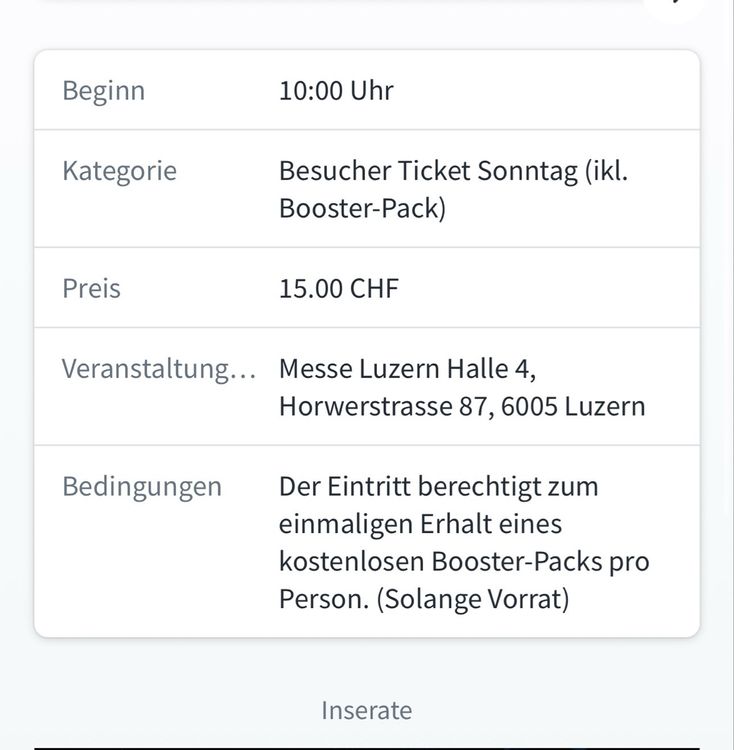Select the Kategorie label
This screenshot has width=734, height=750.
[120, 171]
